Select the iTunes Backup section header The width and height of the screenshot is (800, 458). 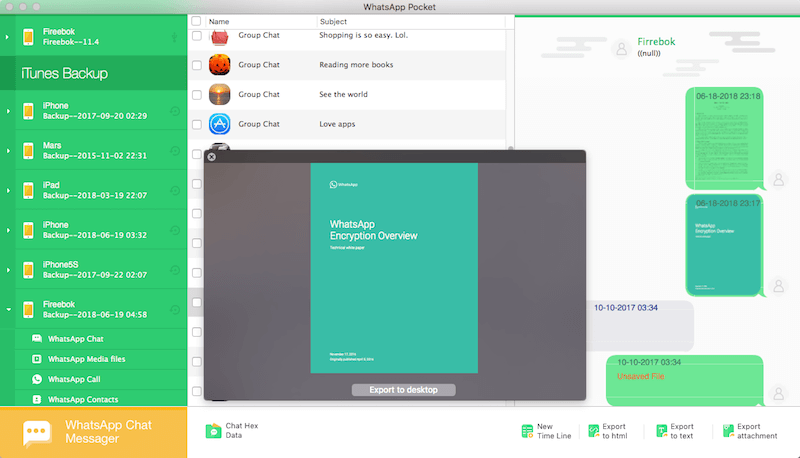tap(93, 73)
